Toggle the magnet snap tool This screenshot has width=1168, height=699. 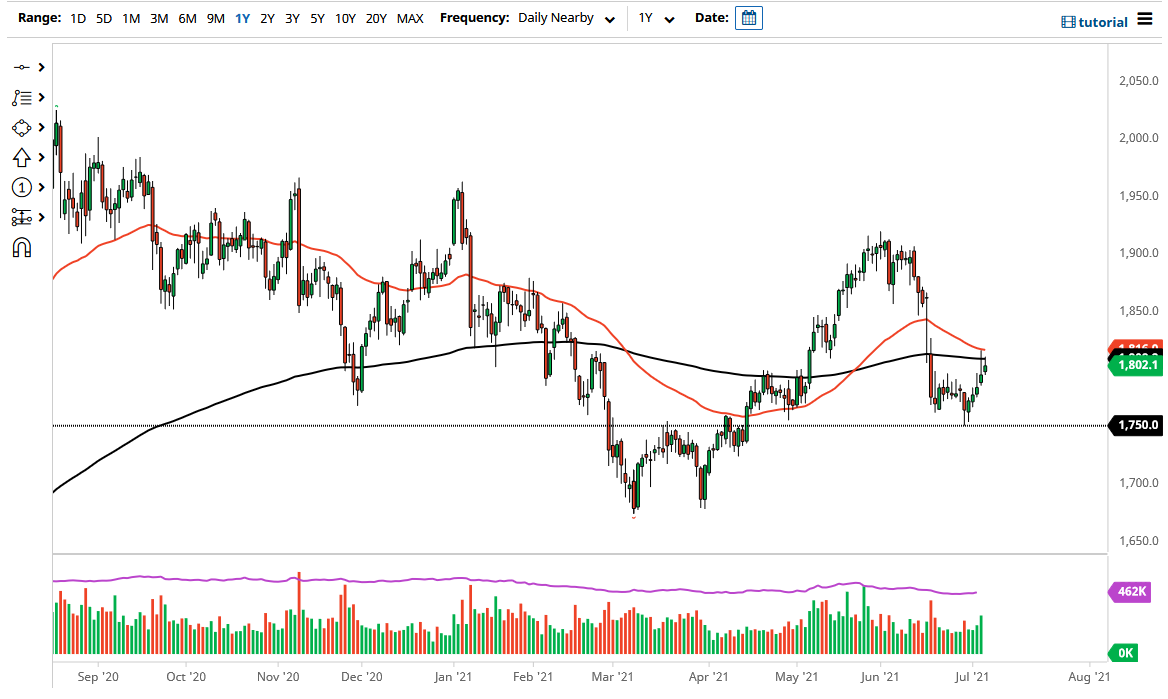[x=22, y=247]
